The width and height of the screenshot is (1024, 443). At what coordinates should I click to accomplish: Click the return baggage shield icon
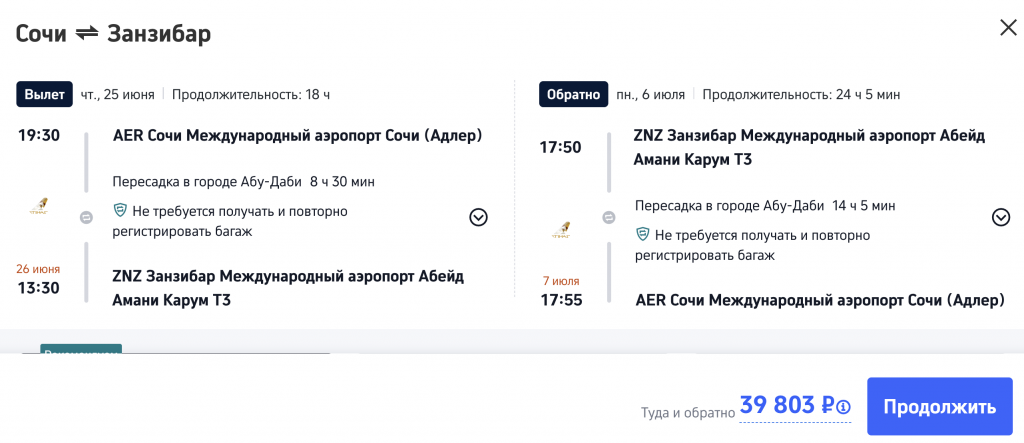click(643, 235)
